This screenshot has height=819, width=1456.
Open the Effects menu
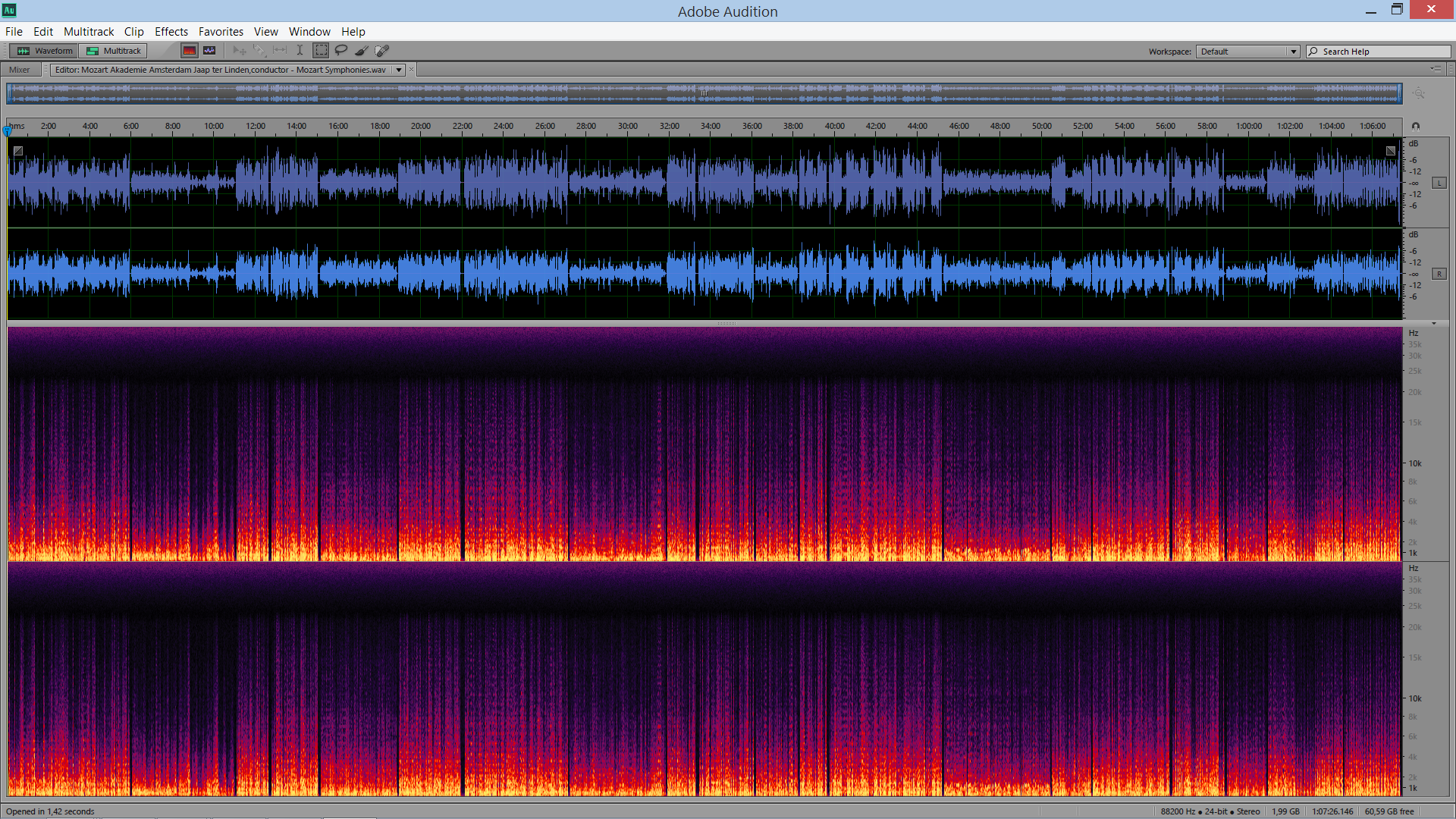click(171, 31)
